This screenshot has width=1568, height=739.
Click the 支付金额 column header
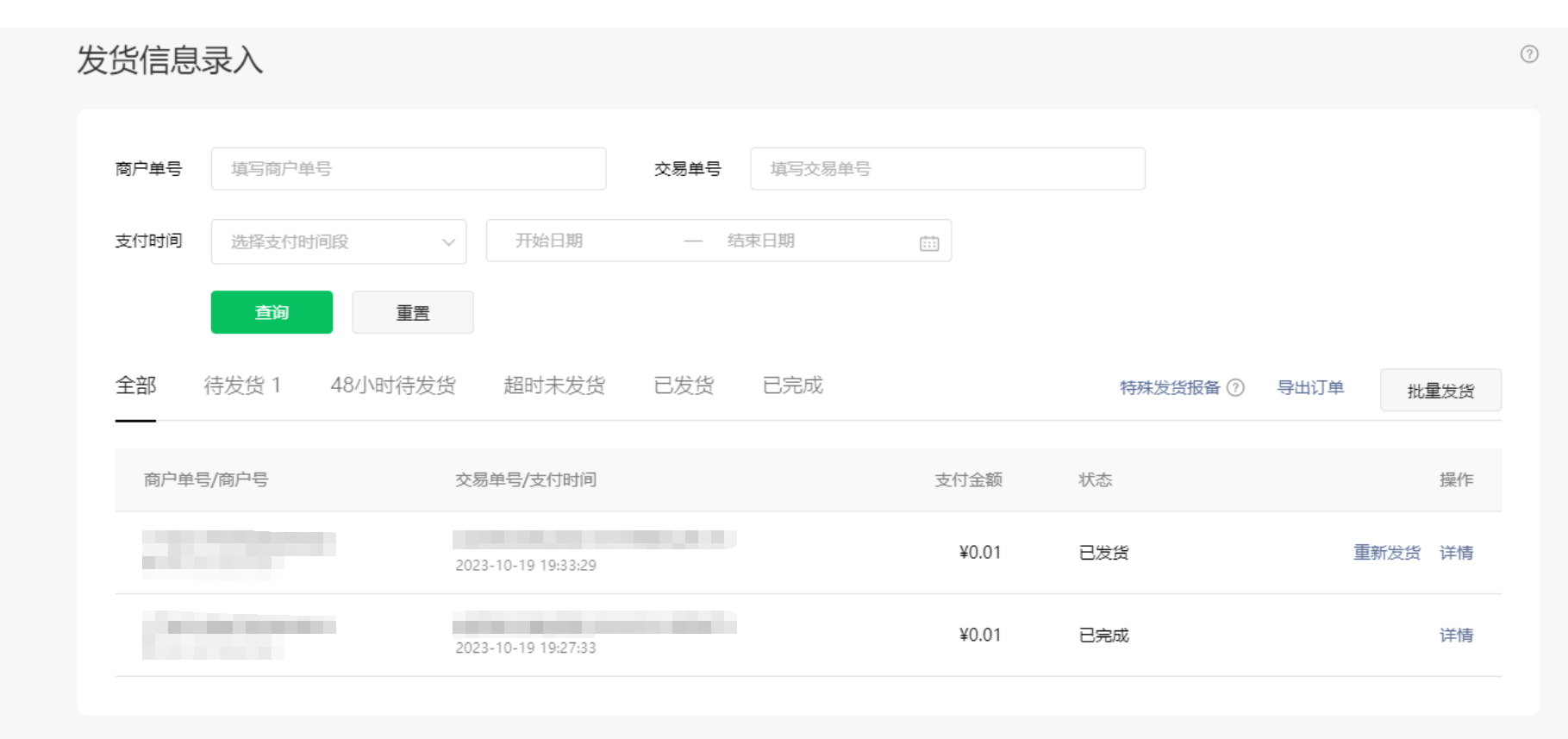point(968,479)
